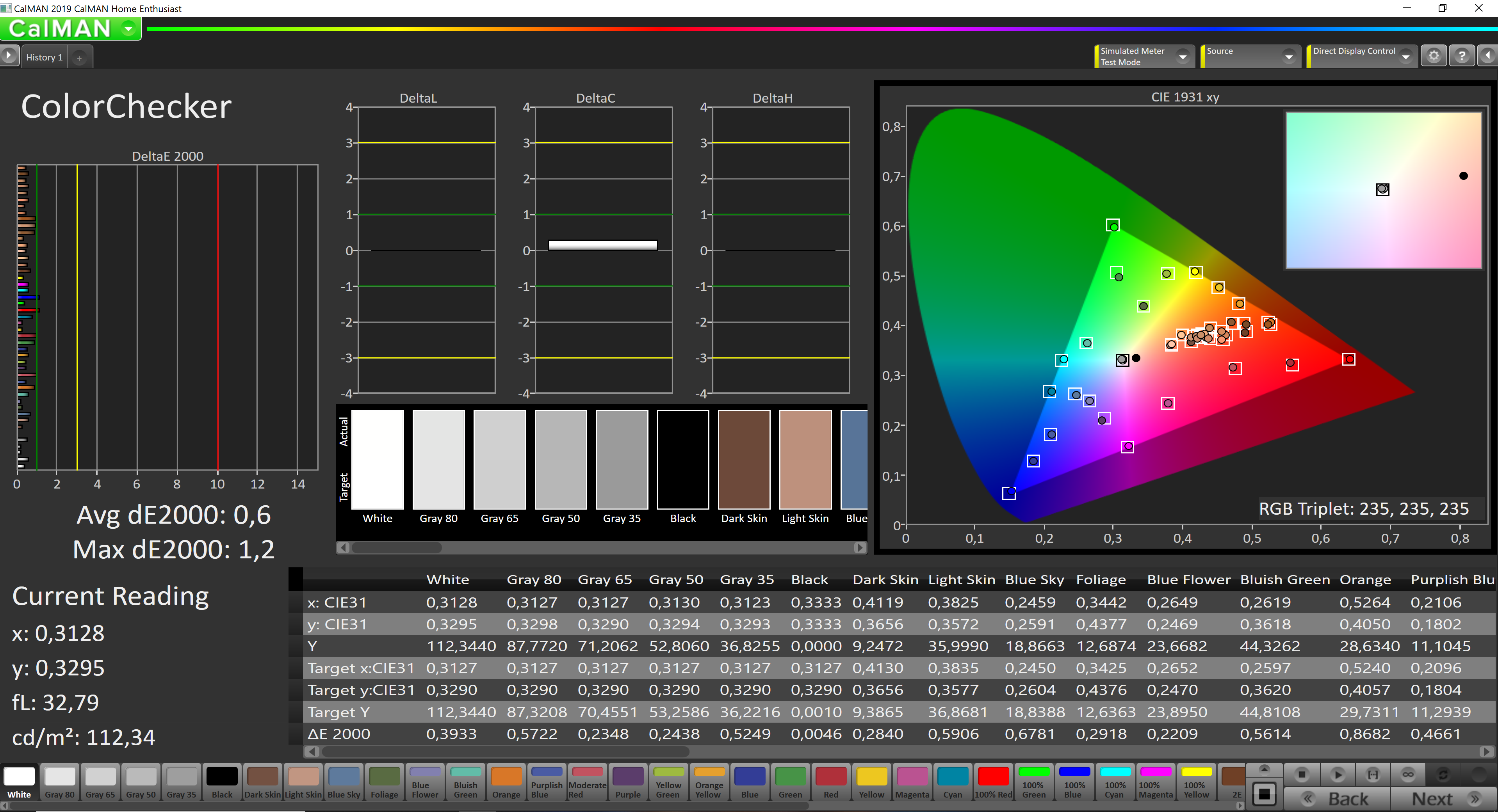Select the Dark Skin patch button
The image size is (1498, 812).
(x=262, y=782)
